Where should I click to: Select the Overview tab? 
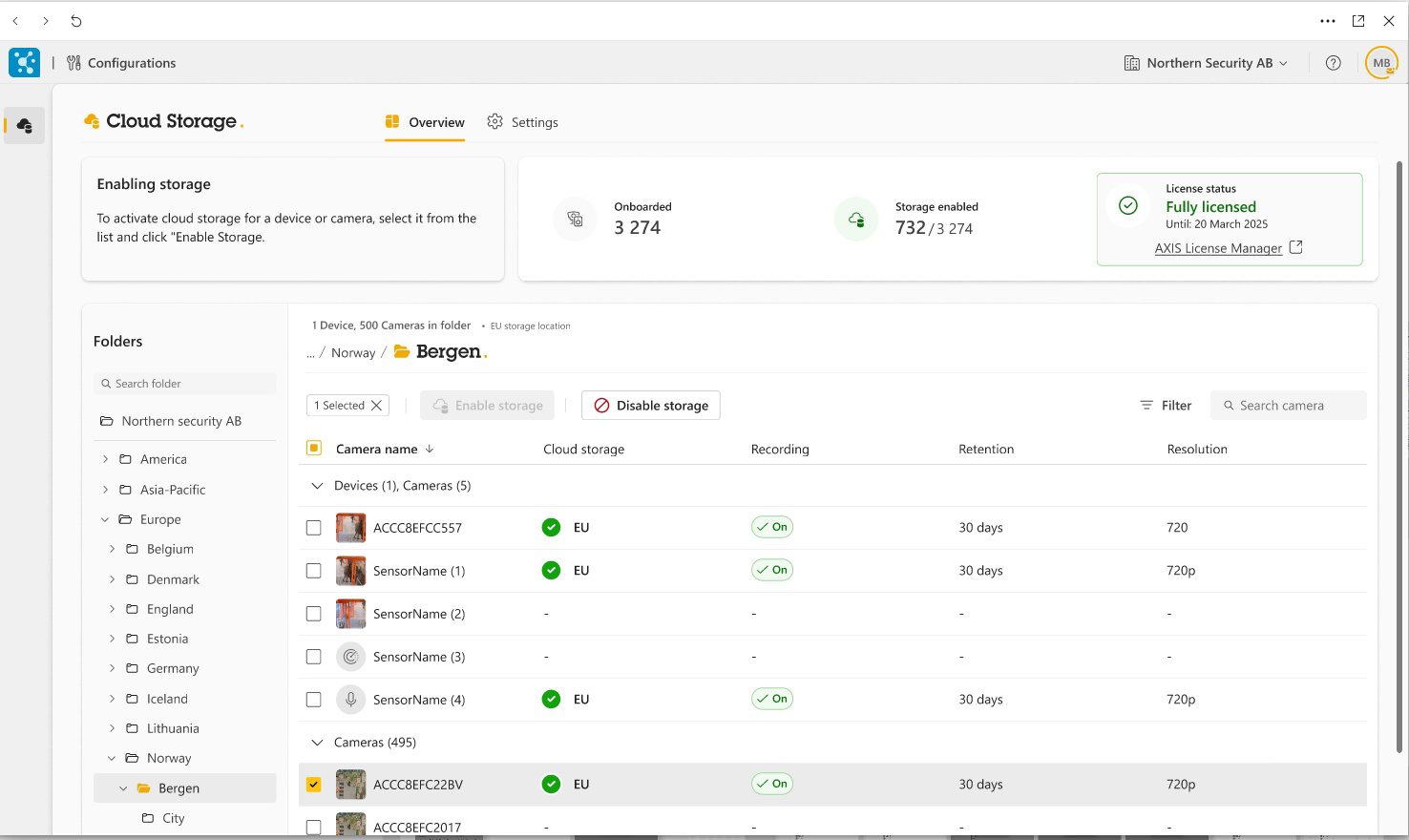425,122
